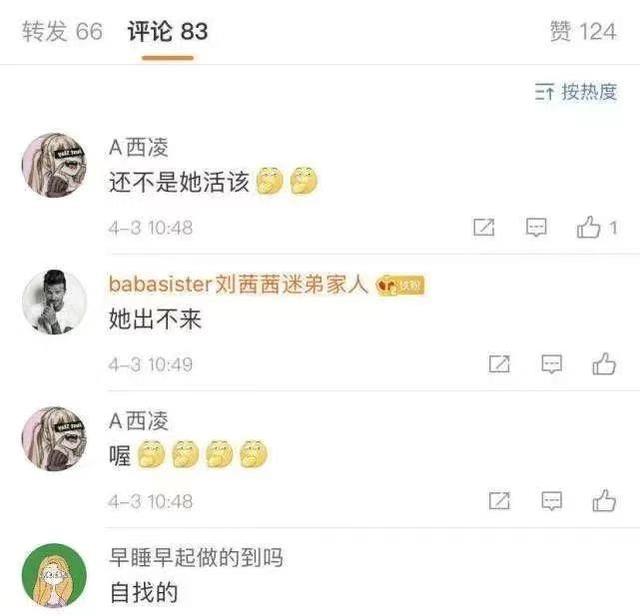
Task: Tap reply icon on 还不是她活该 comment
Action: click(x=536, y=227)
